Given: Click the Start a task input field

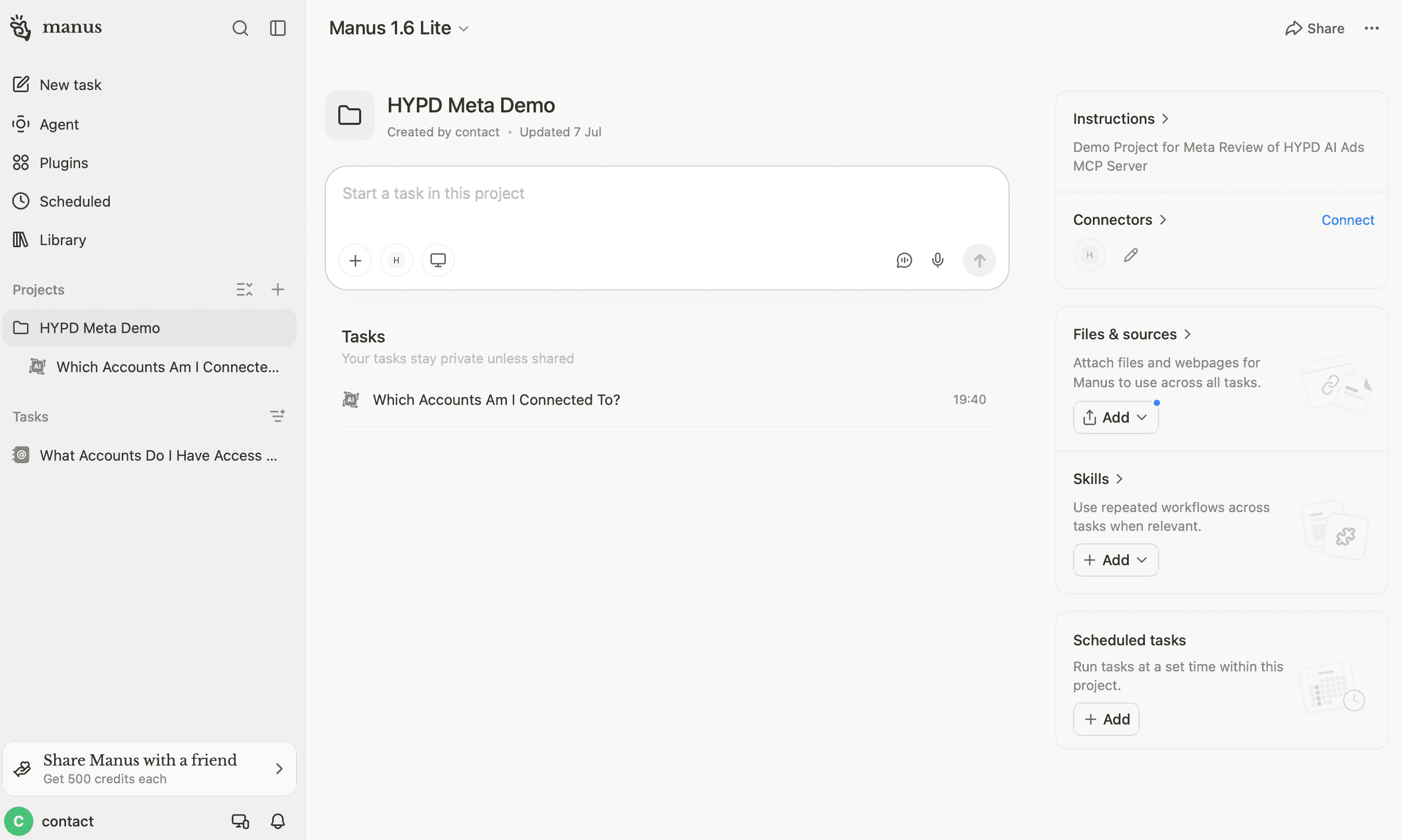Looking at the screenshot, I should [x=667, y=204].
